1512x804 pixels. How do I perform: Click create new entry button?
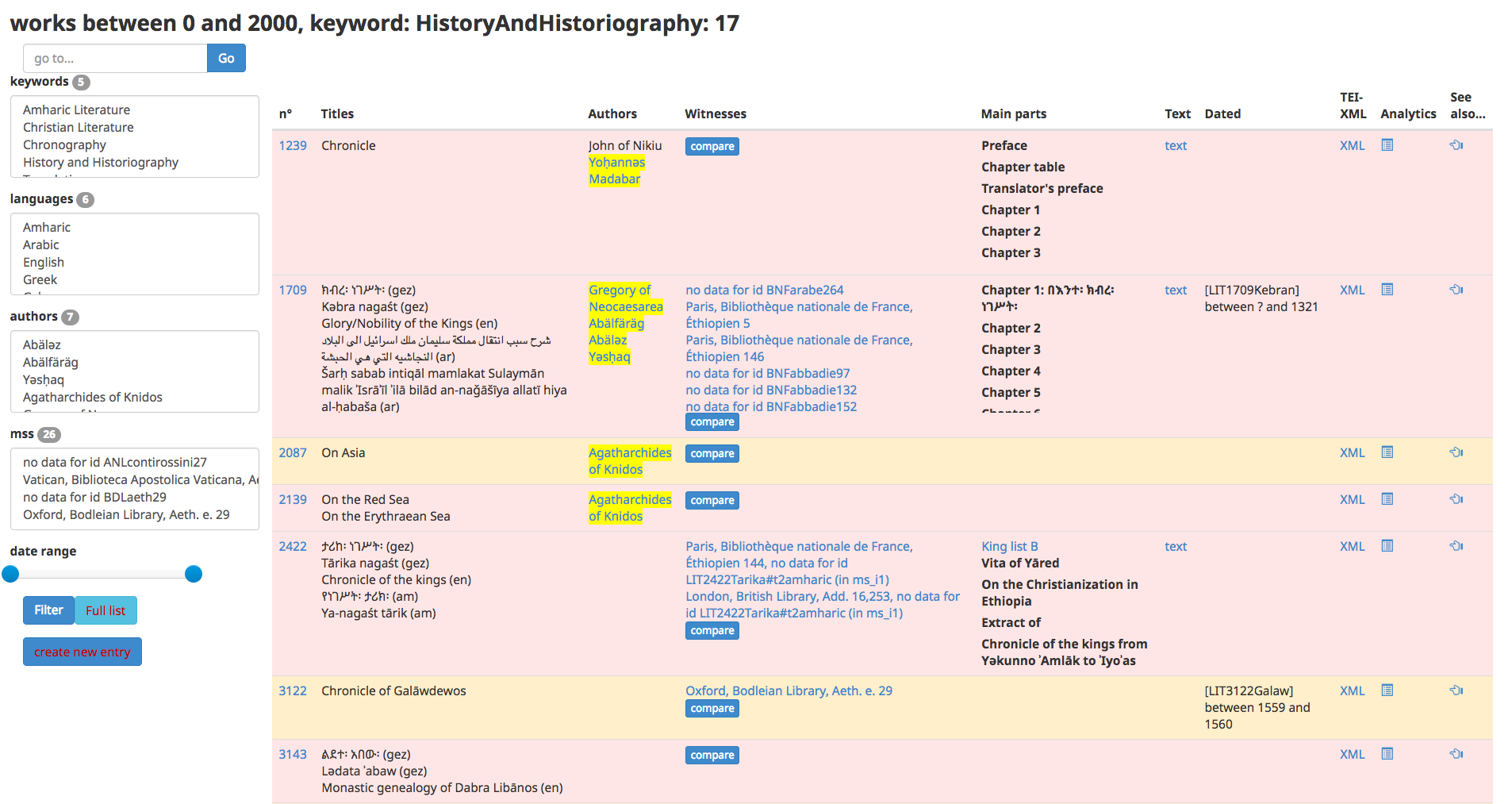[83, 652]
